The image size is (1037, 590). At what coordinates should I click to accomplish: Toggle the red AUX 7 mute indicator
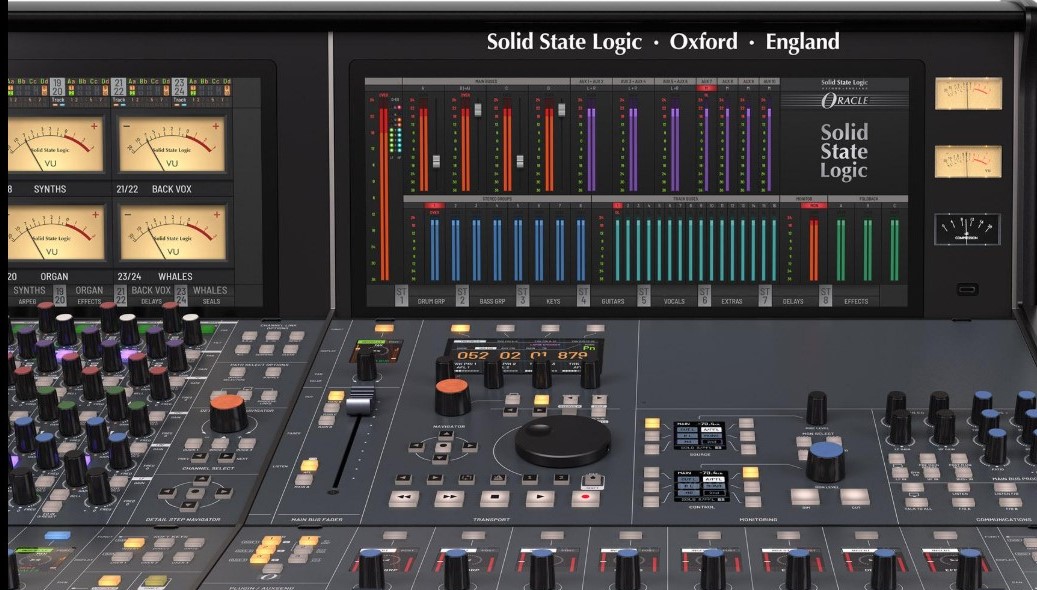coord(706,87)
